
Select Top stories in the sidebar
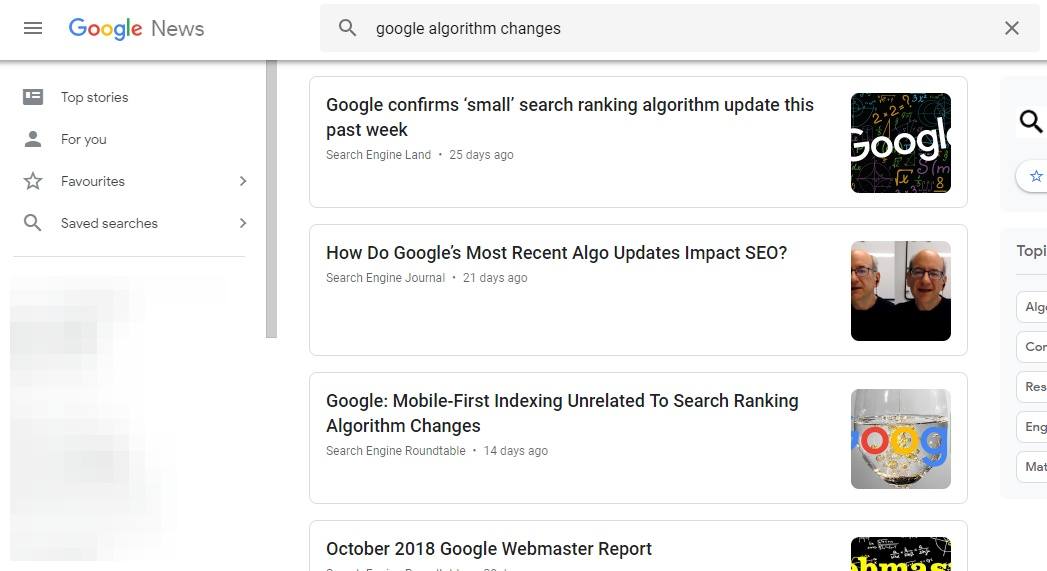94,97
